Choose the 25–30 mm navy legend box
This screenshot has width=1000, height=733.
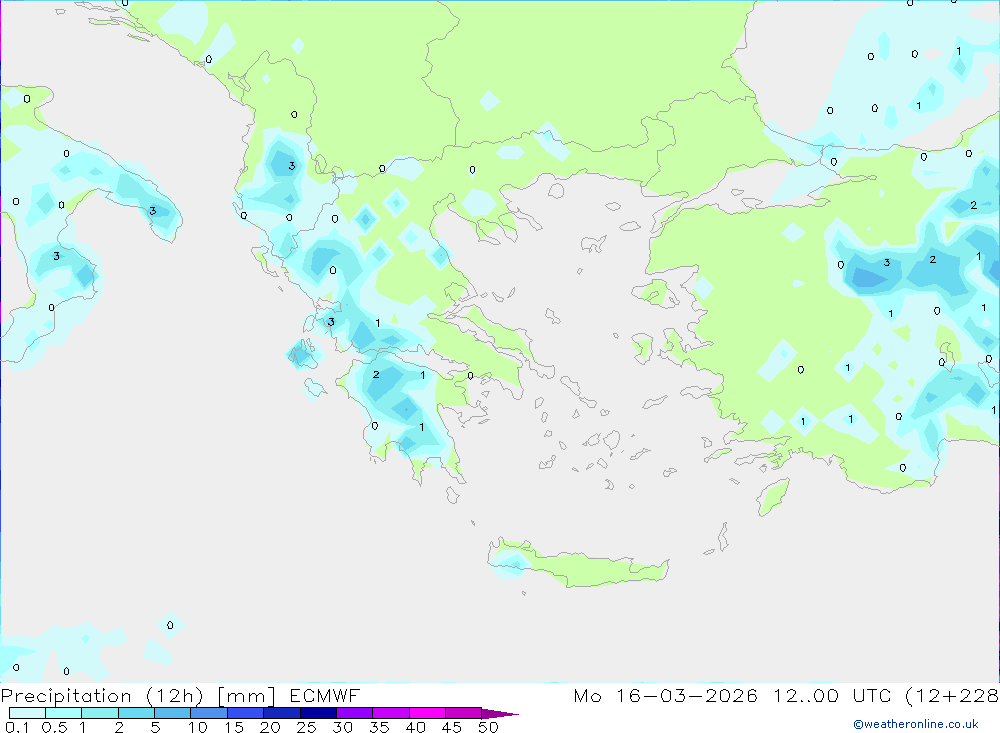click(x=318, y=713)
